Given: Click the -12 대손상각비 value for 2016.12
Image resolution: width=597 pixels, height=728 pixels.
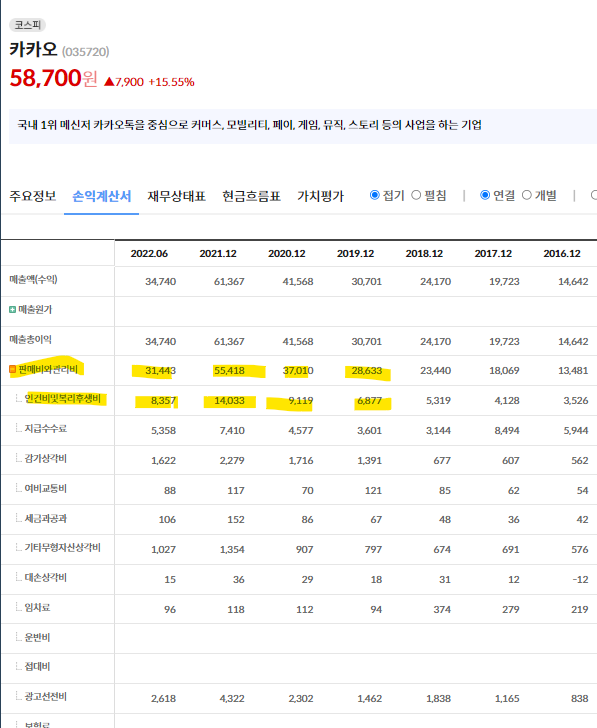Looking at the screenshot, I should pos(580,580).
